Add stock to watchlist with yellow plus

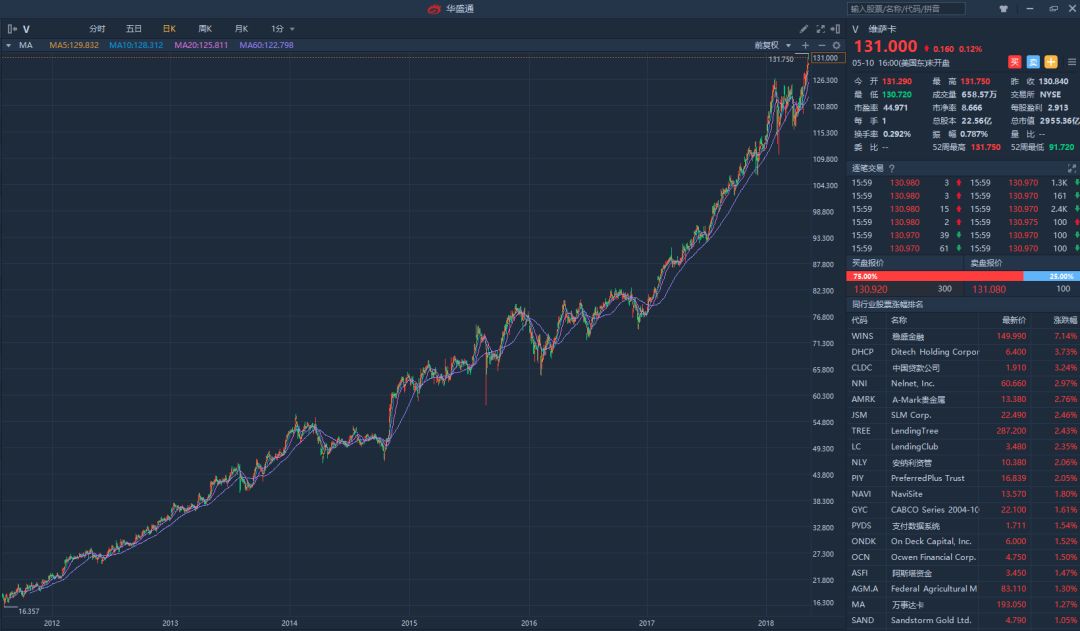click(x=1051, y=61)
